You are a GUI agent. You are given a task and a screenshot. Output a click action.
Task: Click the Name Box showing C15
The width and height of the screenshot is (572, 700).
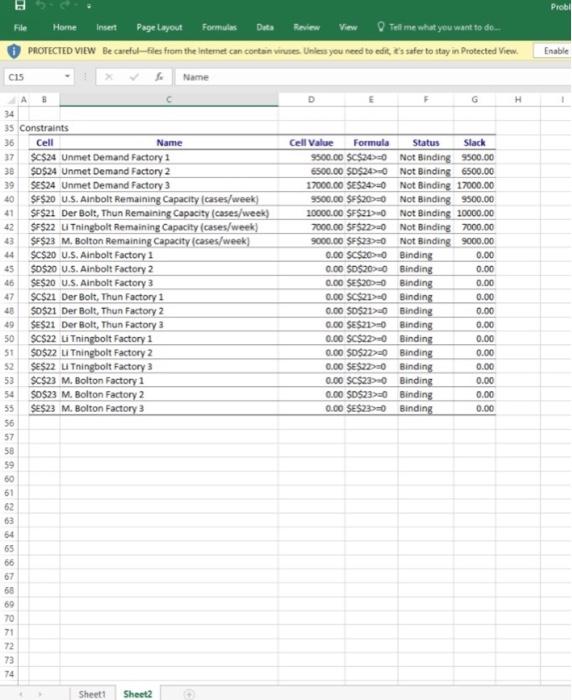tap(33, 77)
